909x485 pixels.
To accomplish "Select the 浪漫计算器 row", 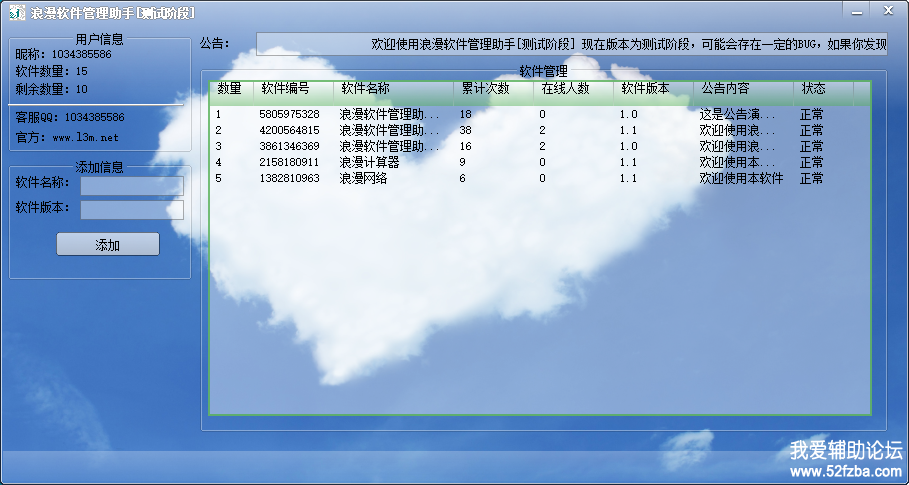I will tap(369, 163).
